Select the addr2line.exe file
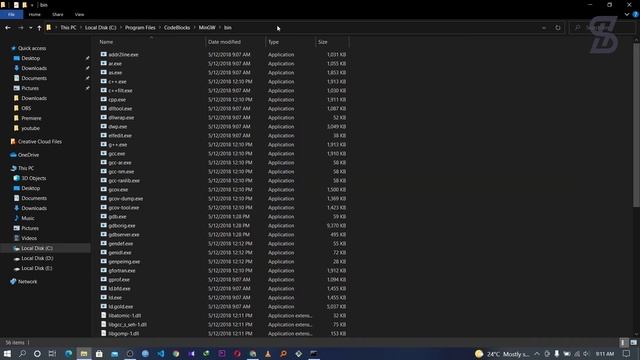The image size is (640, 360). (x=123, y=54)
